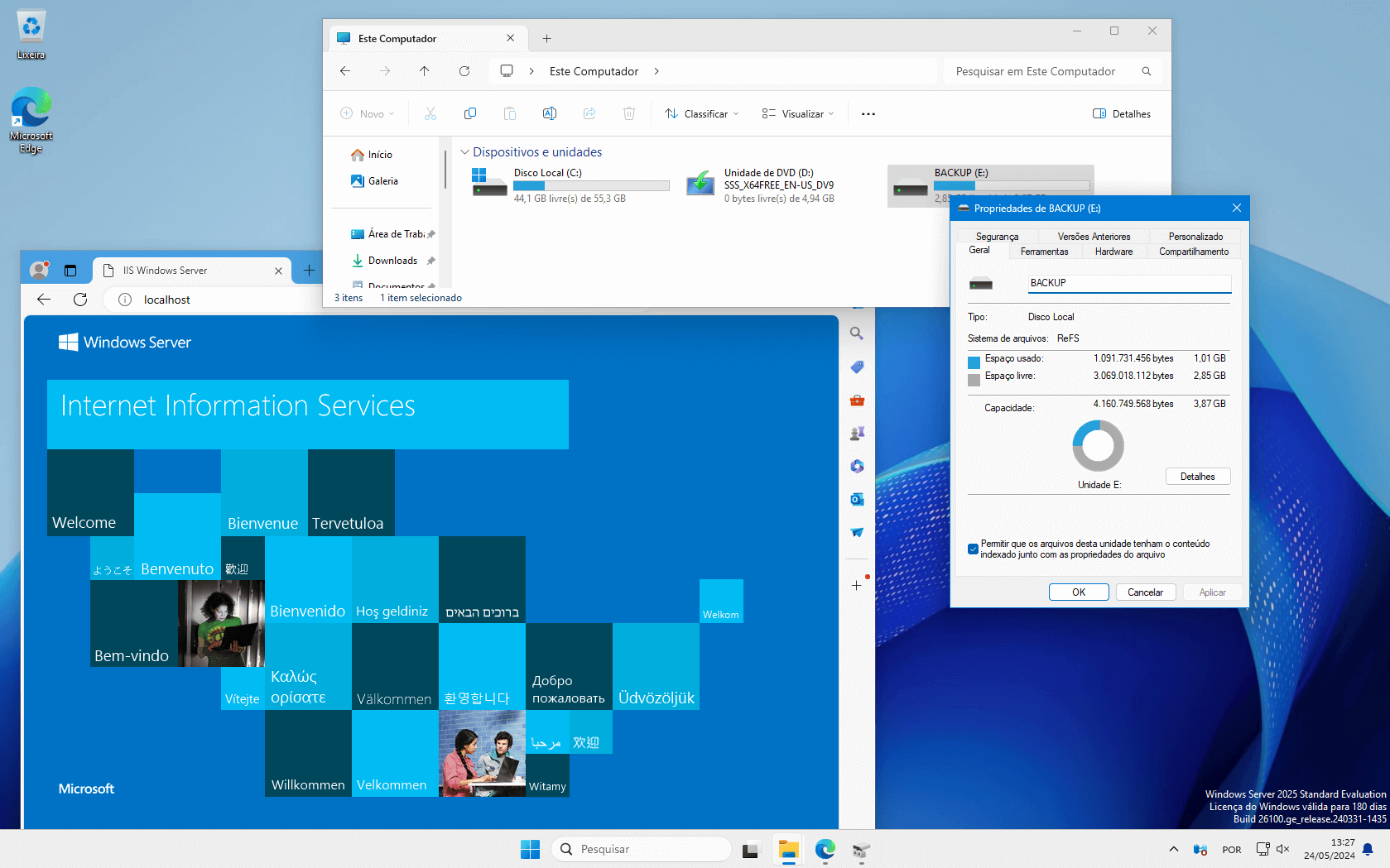Select the Geral tab in properties dialog
1390x868 pixels.
pos(979,251)
